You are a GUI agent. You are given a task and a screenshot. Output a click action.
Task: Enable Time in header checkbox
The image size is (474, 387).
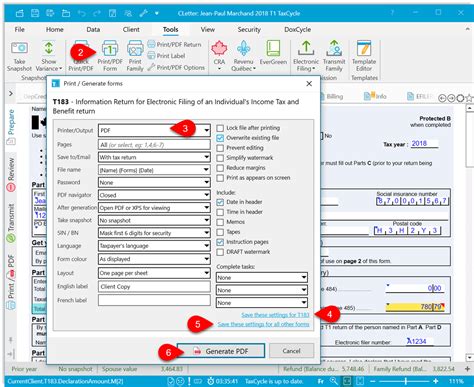220,212
